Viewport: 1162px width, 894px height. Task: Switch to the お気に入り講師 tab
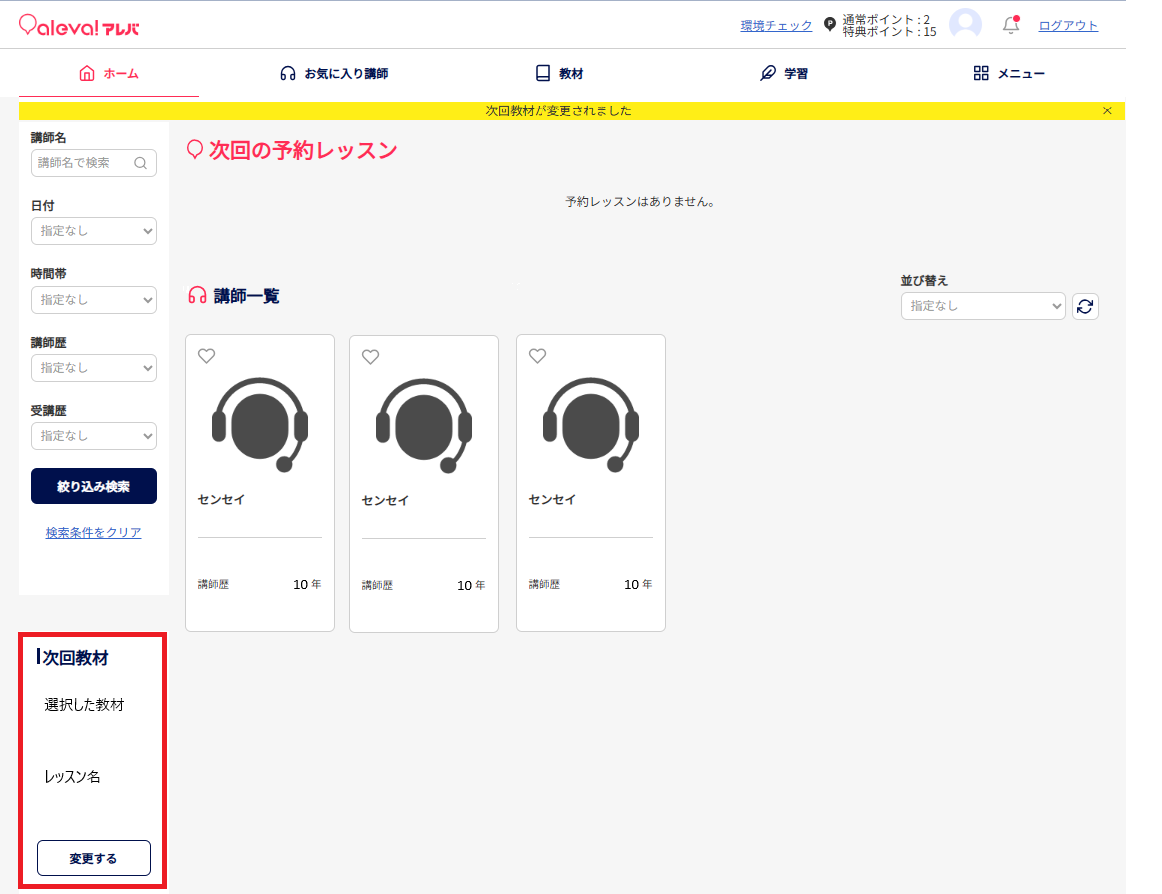pyautogui.click(x=334, y=74)
